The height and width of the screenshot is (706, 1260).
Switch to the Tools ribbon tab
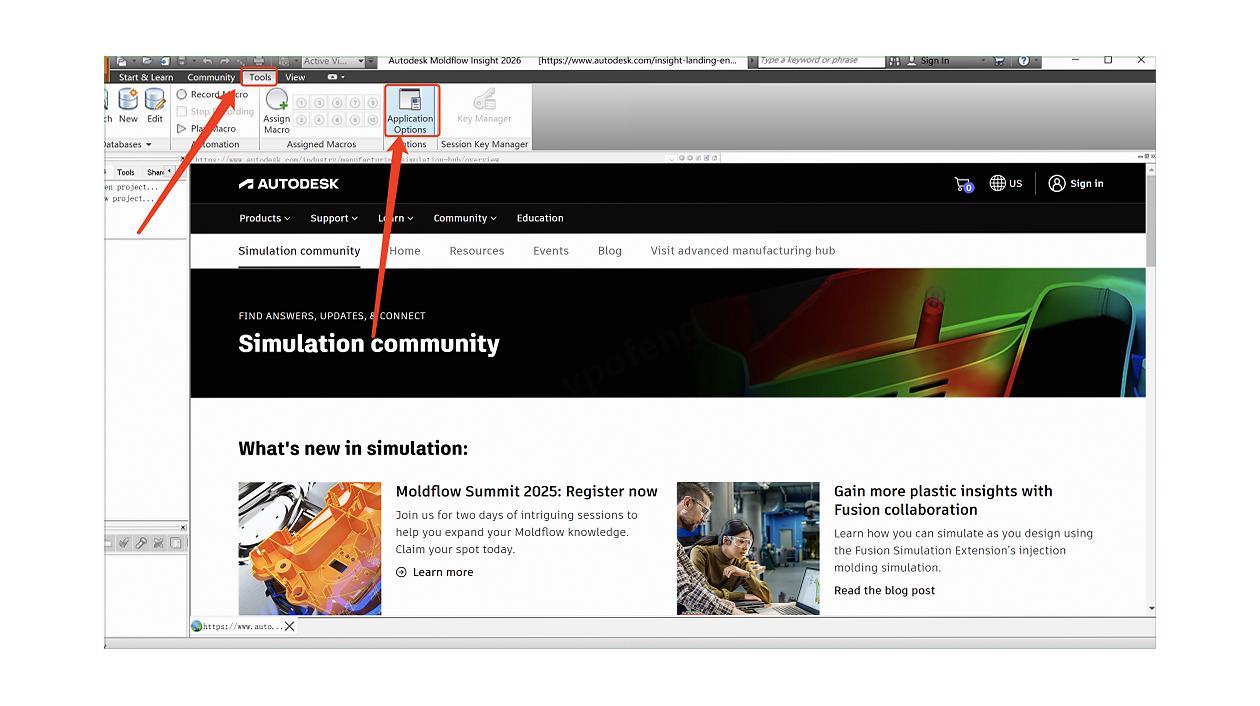pyautogui.click(x=260, y=77)
